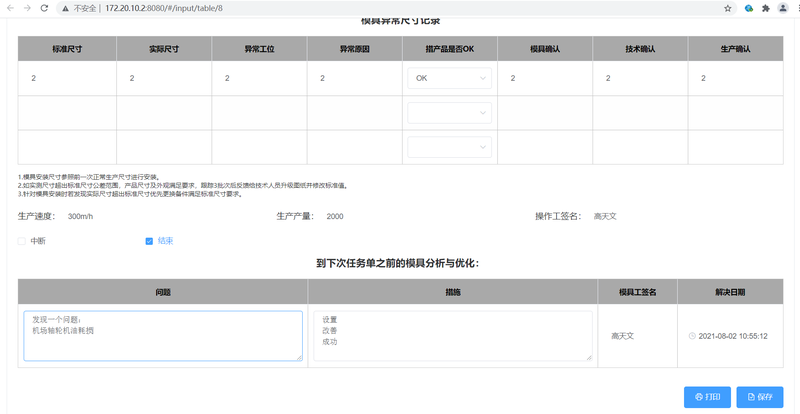Open the empty dropdown in second table row
Viewport: 800px width, 414px height.
tap(449, 113)
